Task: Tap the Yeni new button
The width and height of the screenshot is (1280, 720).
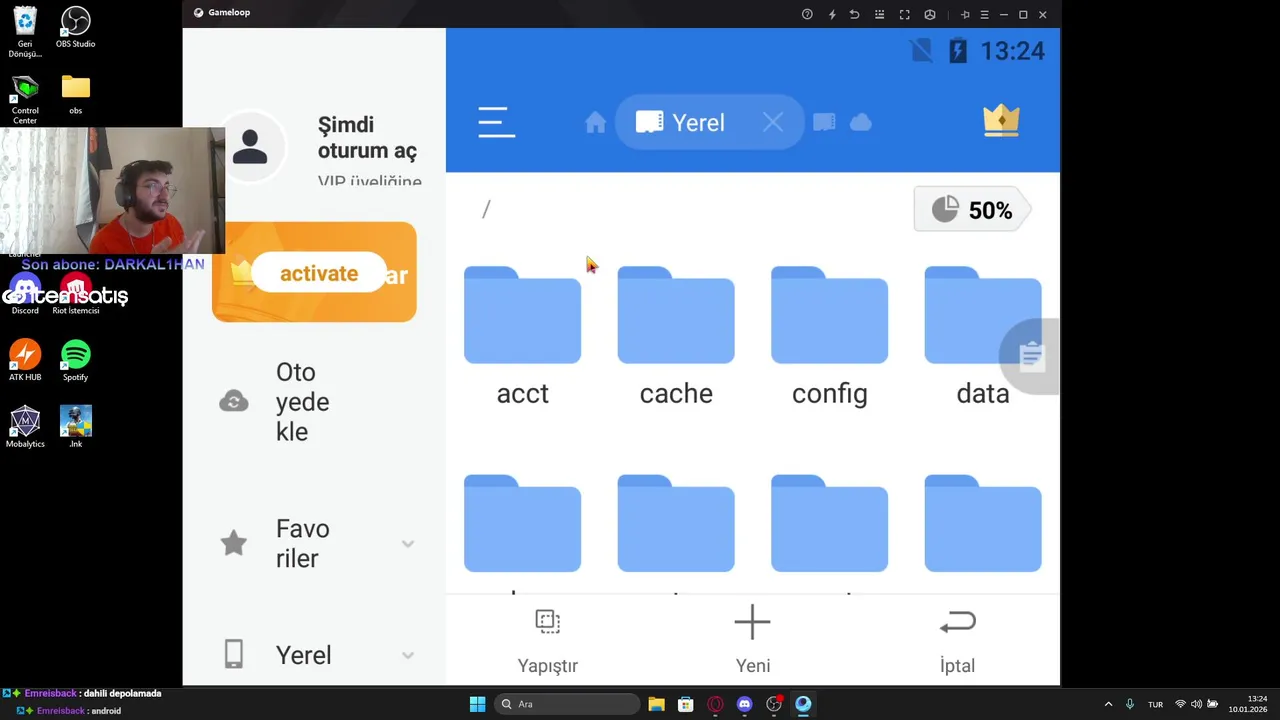Action: tap(753, 642)
